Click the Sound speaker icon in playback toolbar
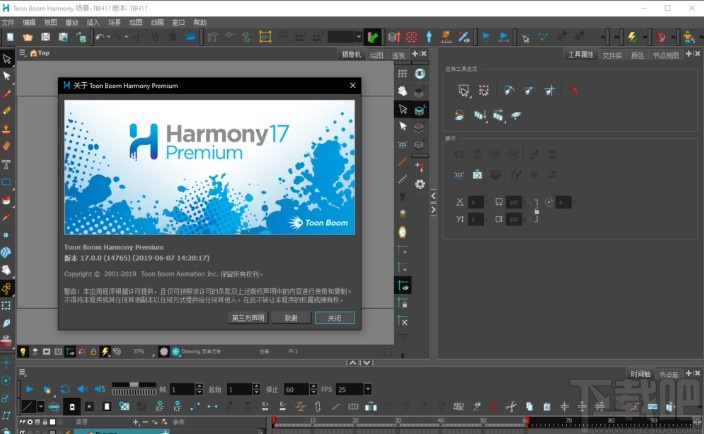Viewport: 704px width, 434px height. [82, 389]
